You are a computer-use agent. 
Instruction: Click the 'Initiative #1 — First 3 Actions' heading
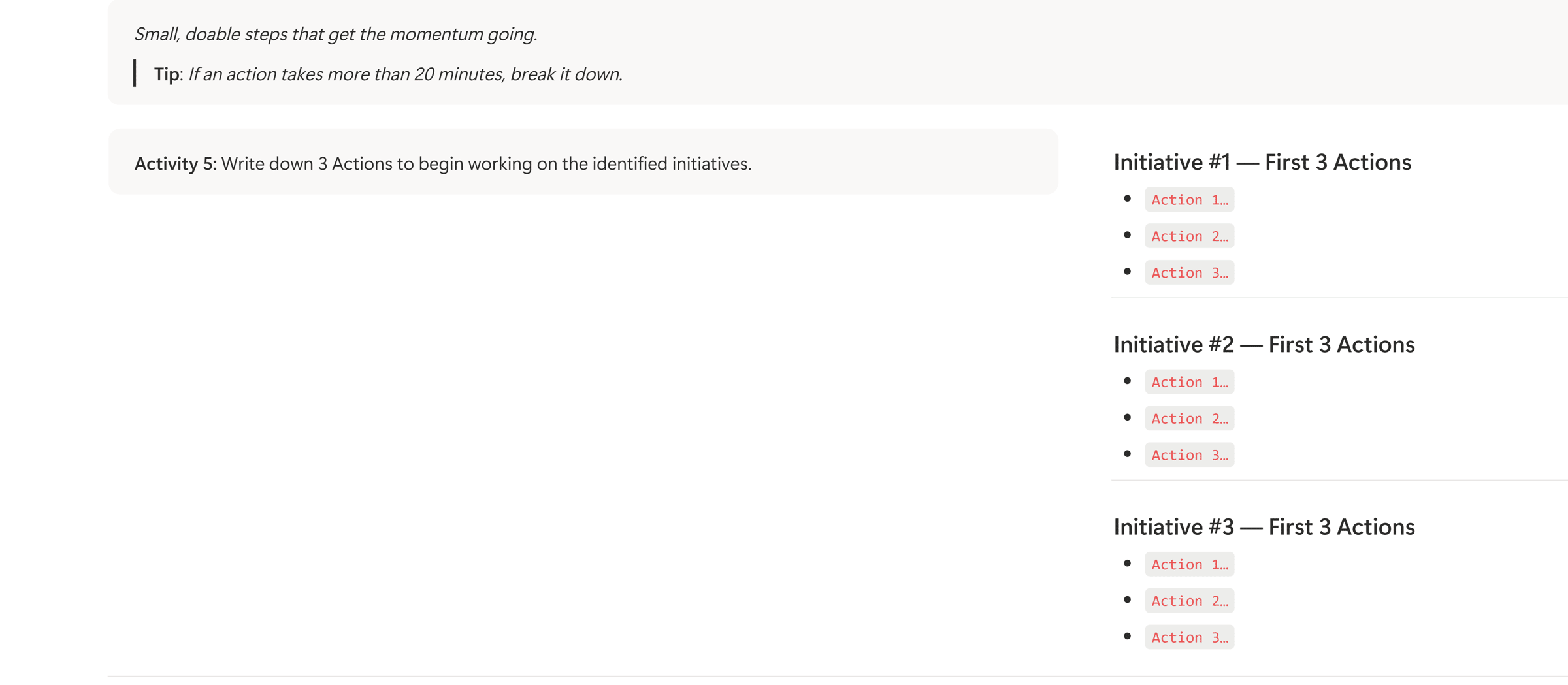[1262, 163]
